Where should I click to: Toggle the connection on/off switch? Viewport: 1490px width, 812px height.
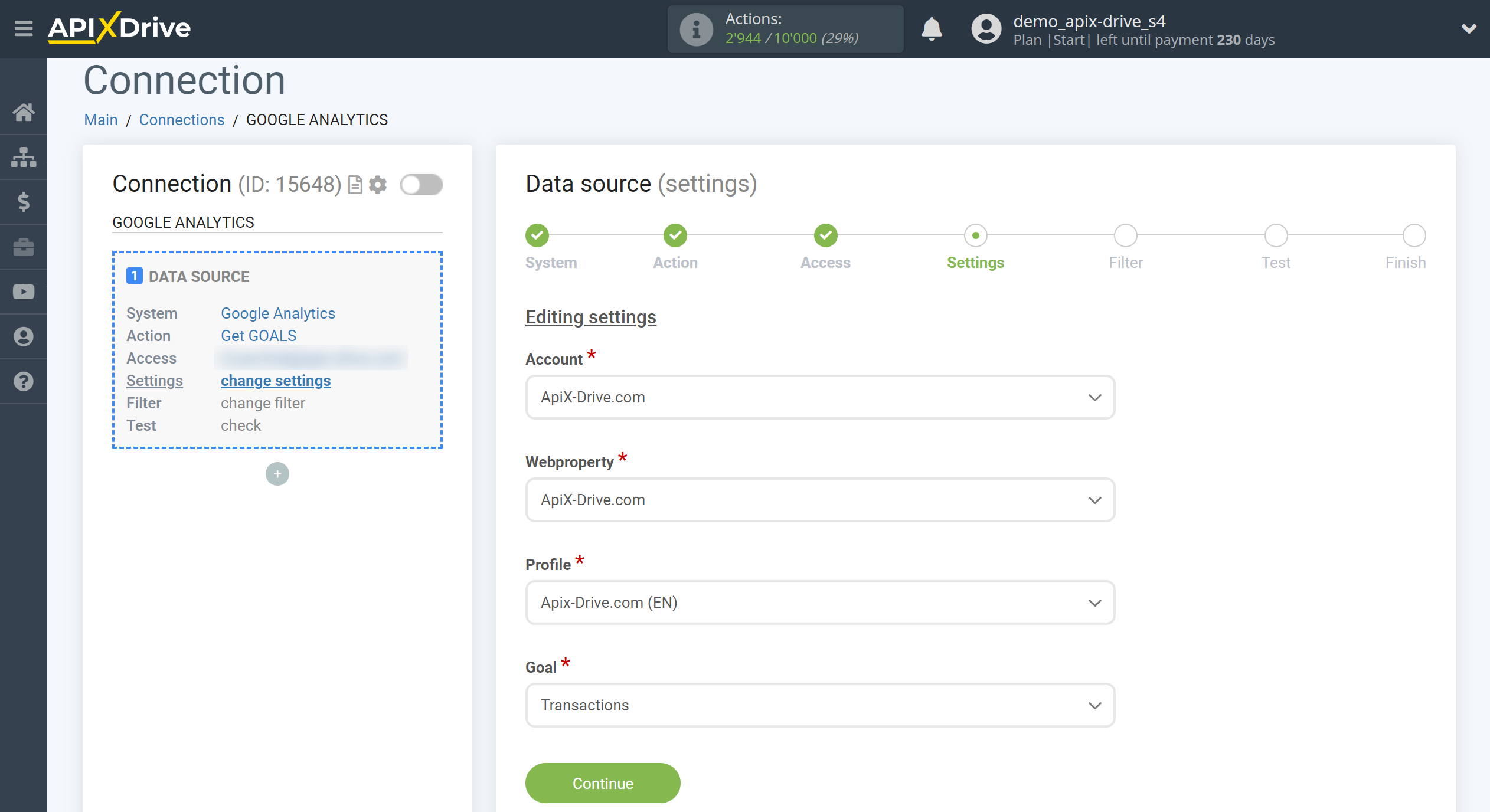coord(421,185)
